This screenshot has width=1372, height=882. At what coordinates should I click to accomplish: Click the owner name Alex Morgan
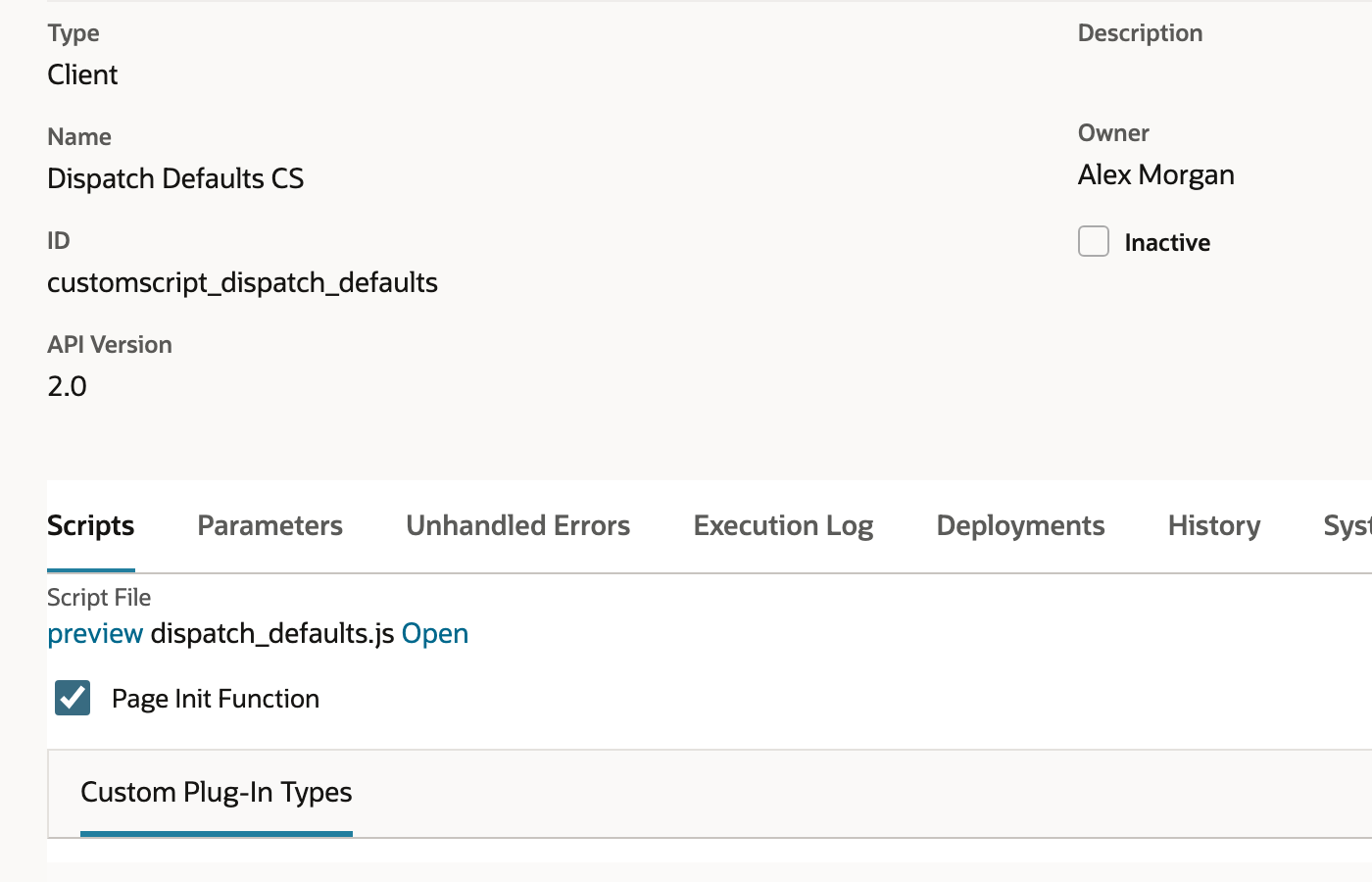[1156, 174]
